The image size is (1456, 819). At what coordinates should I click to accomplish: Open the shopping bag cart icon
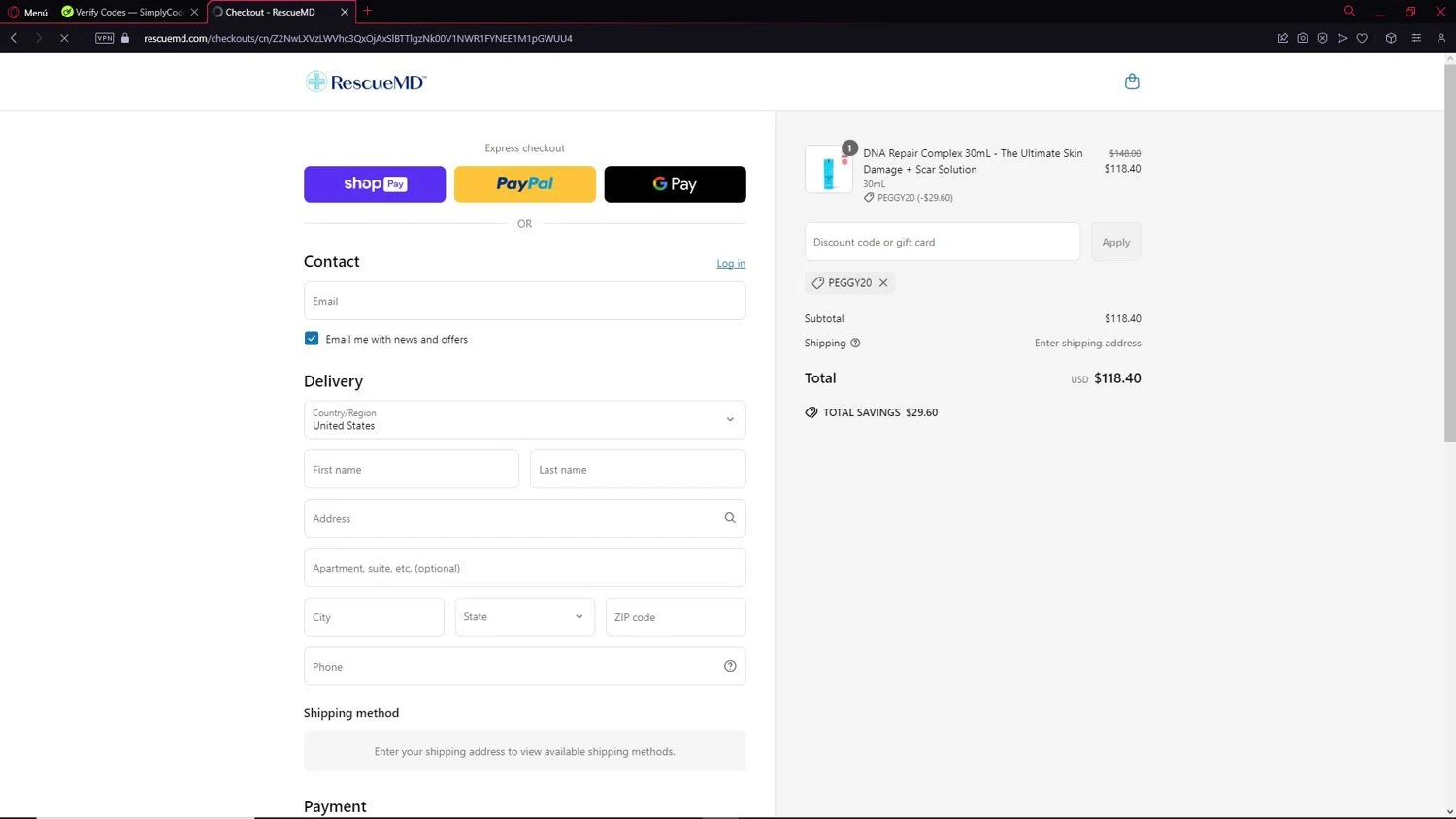click(x=1132, y=82)
